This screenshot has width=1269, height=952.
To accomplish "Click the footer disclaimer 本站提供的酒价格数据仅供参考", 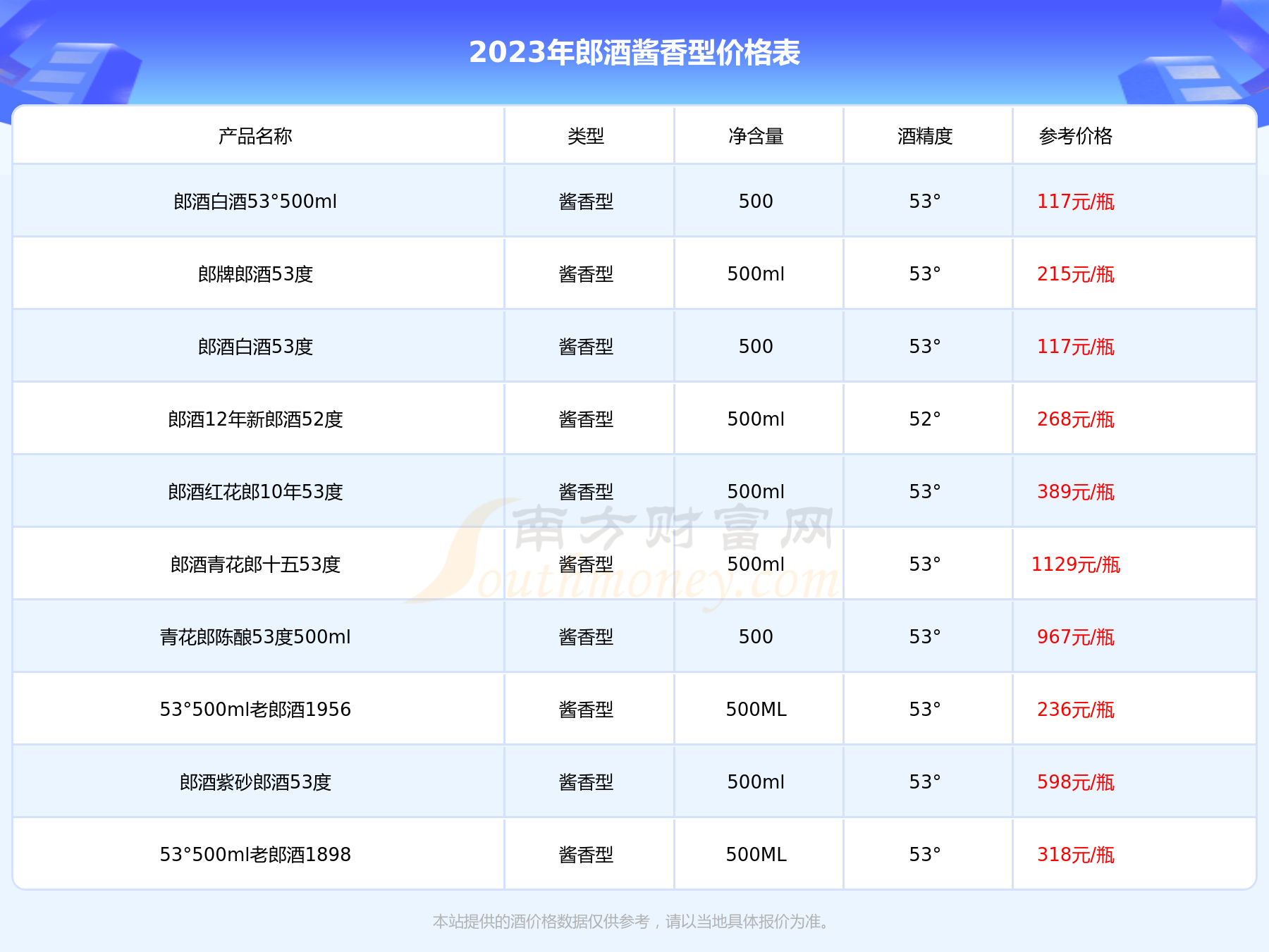I will [541, 922].
